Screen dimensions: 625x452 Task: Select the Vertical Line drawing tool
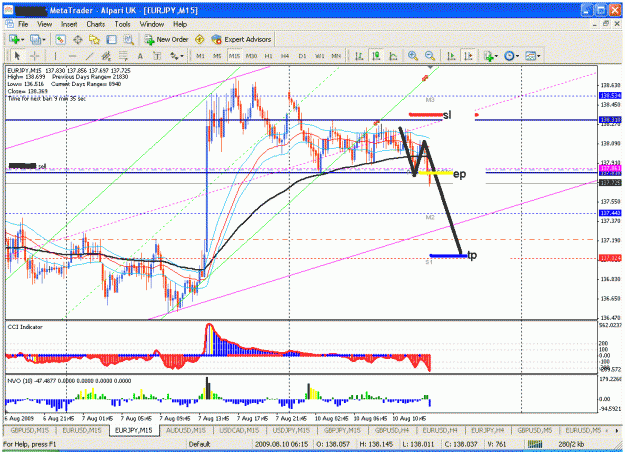click(55, 56)
